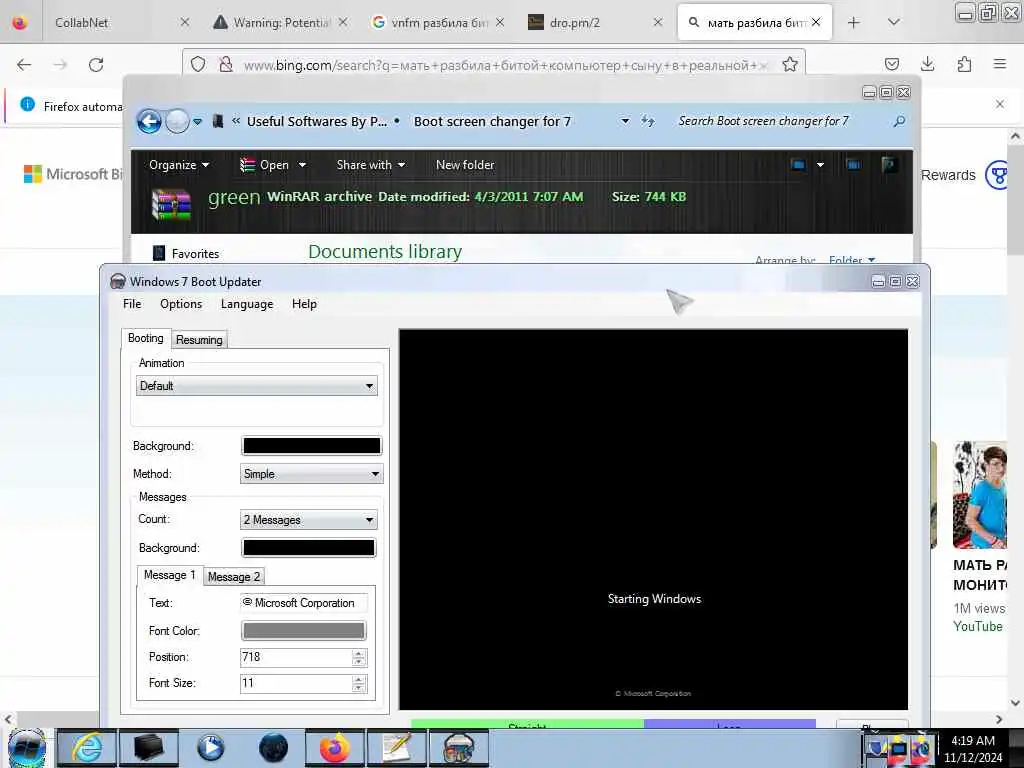Click the Firefox reload page button

pyautogui.click(x=96, y=65)
